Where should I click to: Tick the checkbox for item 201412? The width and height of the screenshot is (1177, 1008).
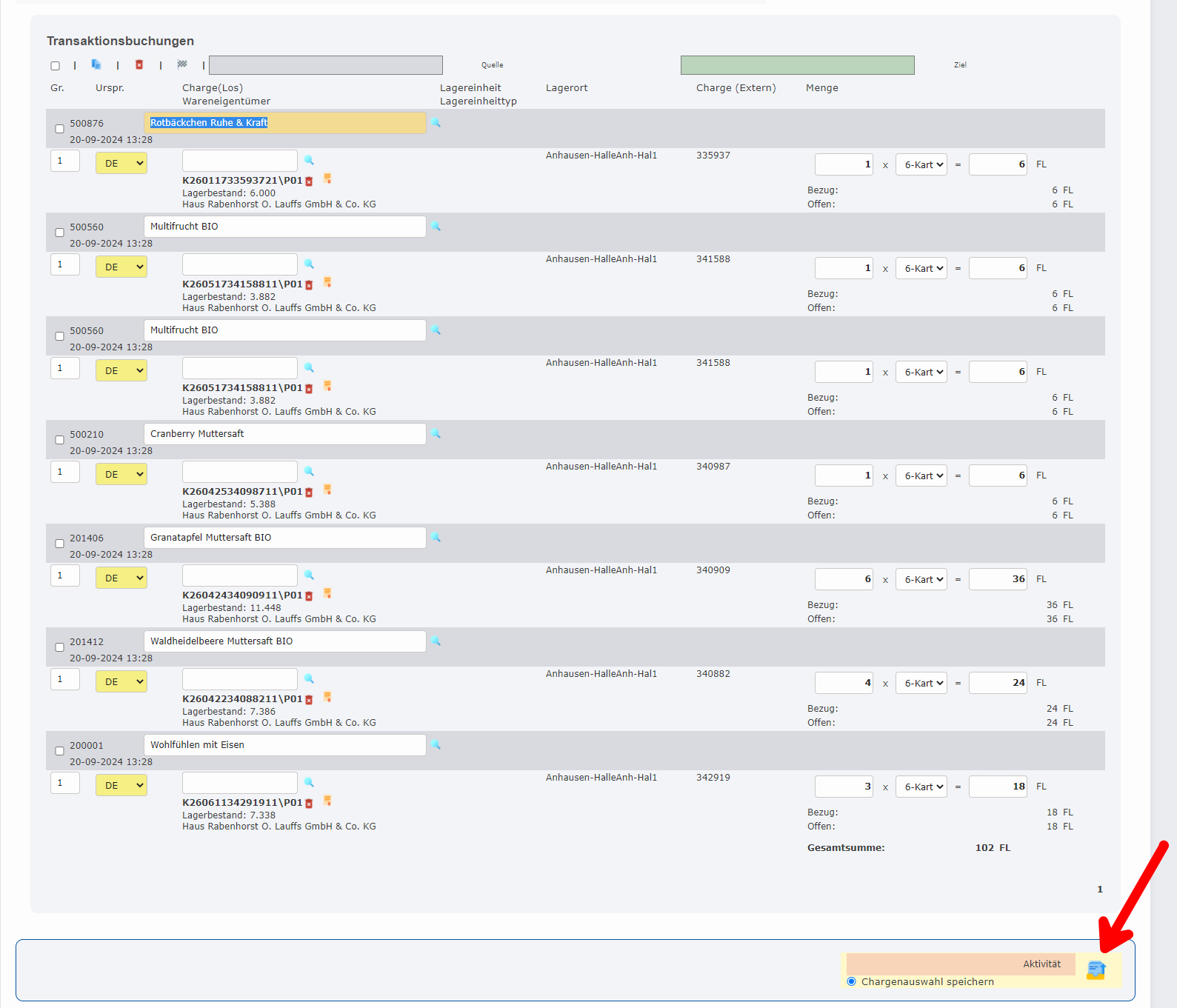pos(60,647)
